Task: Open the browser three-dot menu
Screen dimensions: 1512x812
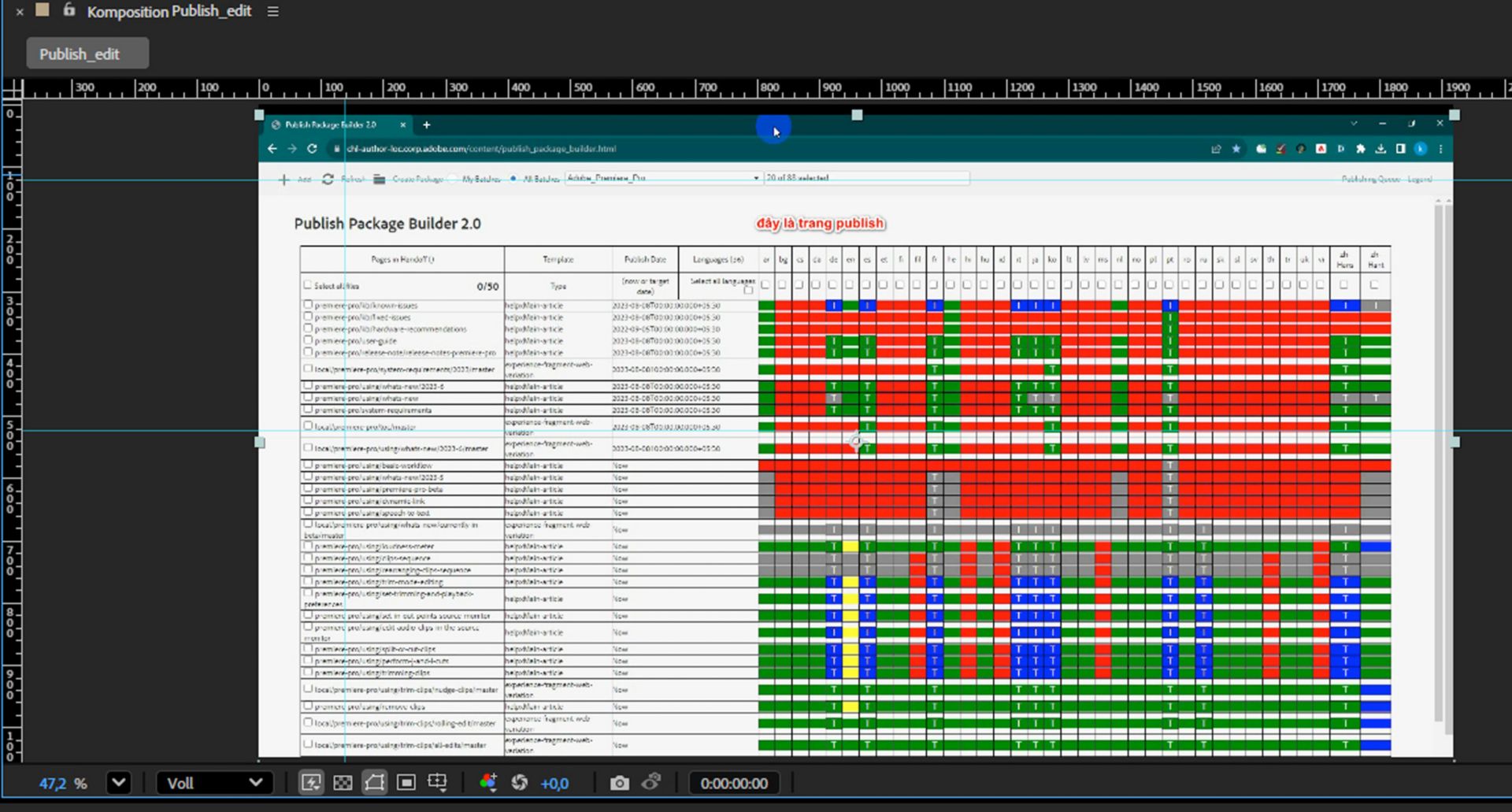Action: point(1440,149)
